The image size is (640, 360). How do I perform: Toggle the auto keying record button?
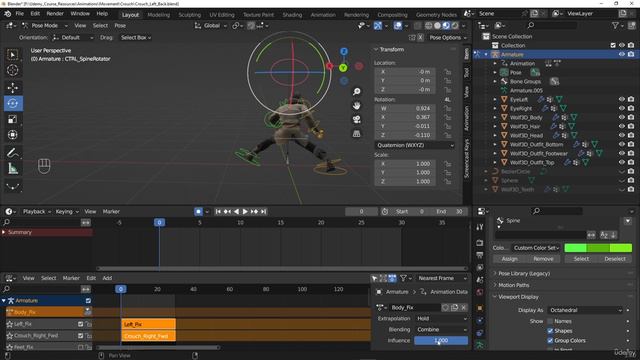[198, 211]
